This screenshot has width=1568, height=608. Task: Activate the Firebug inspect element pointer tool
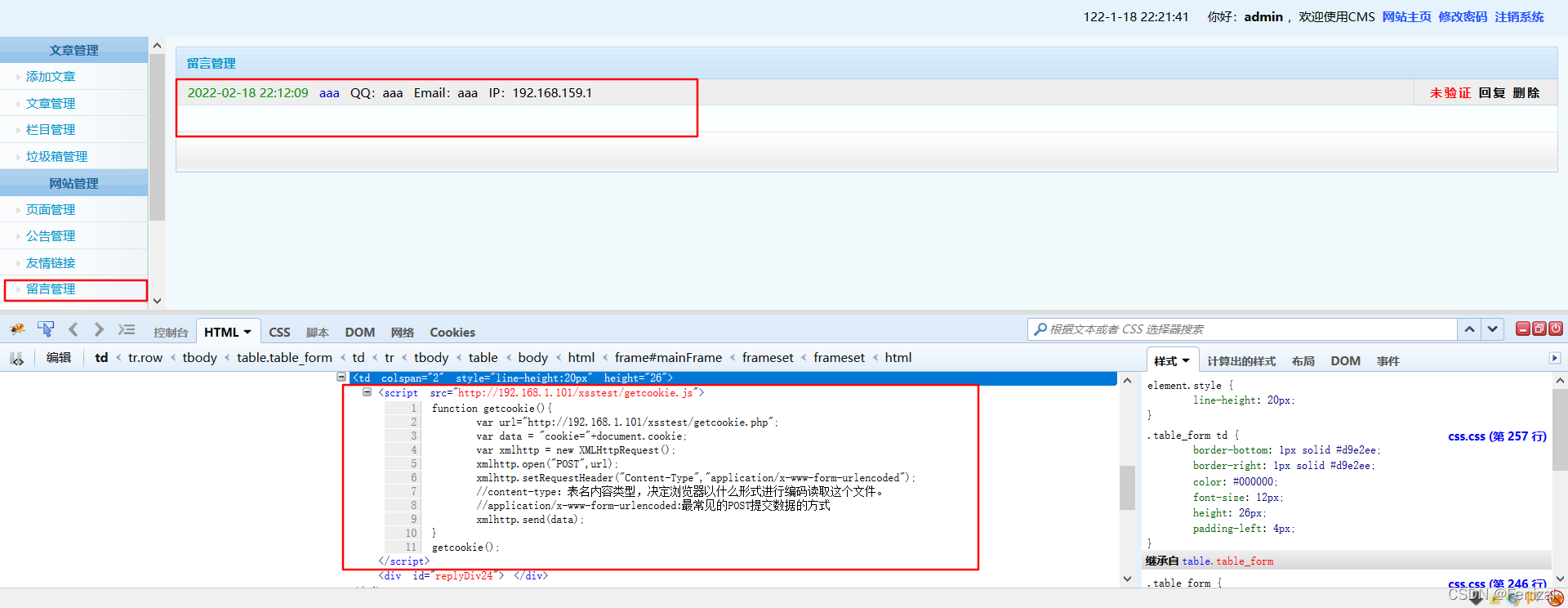click(x=46, y=329)
